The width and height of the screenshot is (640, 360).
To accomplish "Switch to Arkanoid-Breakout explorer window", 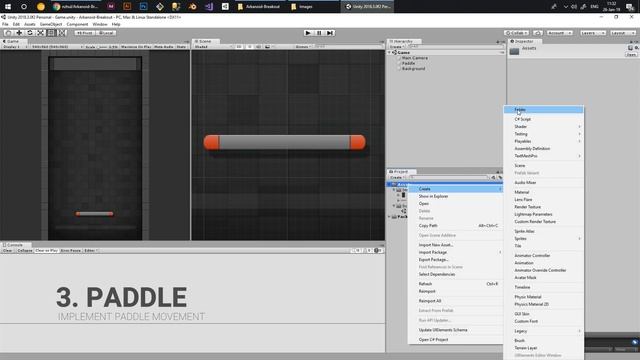I will click(x=259, y=7).
